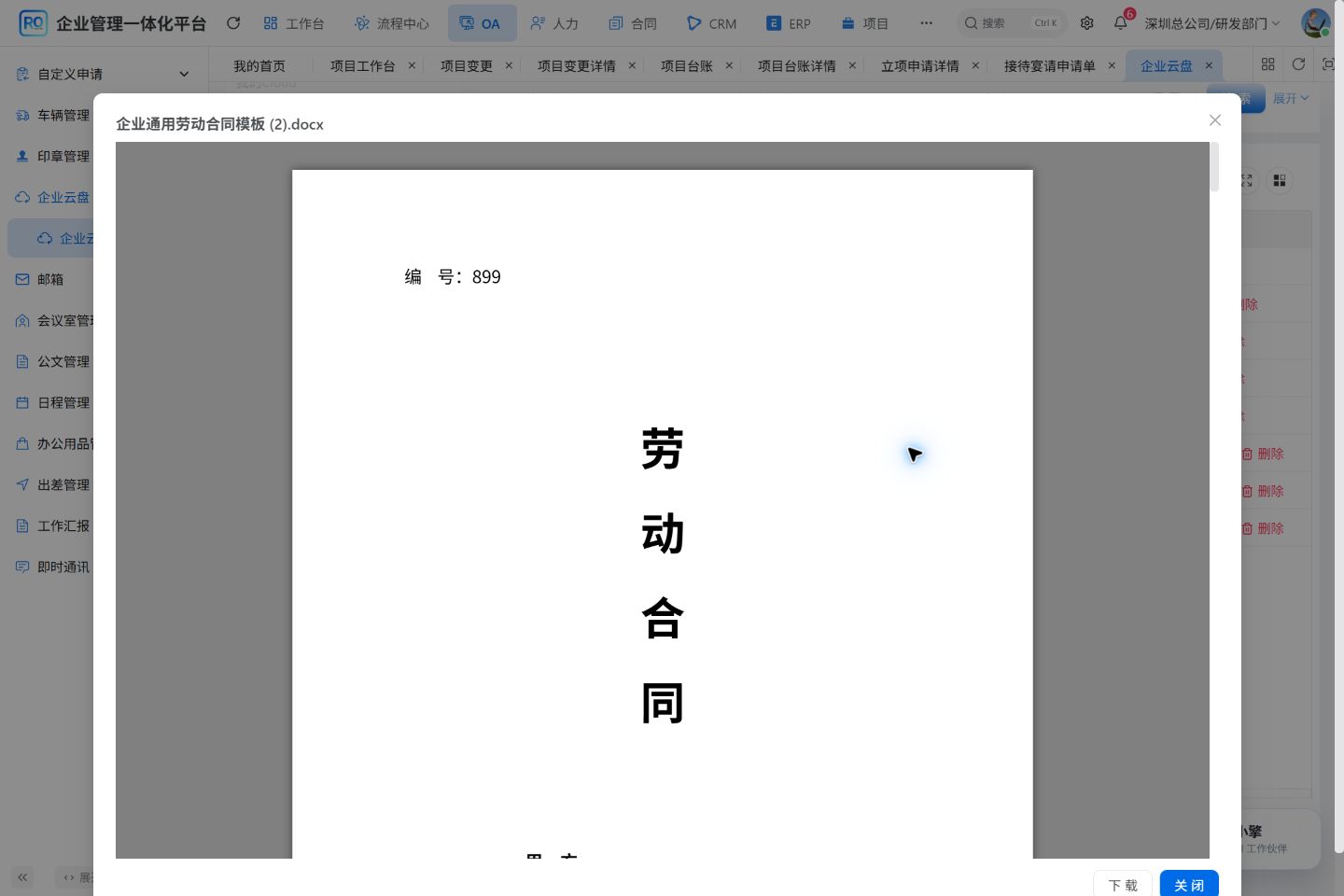
Task: Close the 项目变更 tab
Action: pyautogui.click(x=509, y=65)
